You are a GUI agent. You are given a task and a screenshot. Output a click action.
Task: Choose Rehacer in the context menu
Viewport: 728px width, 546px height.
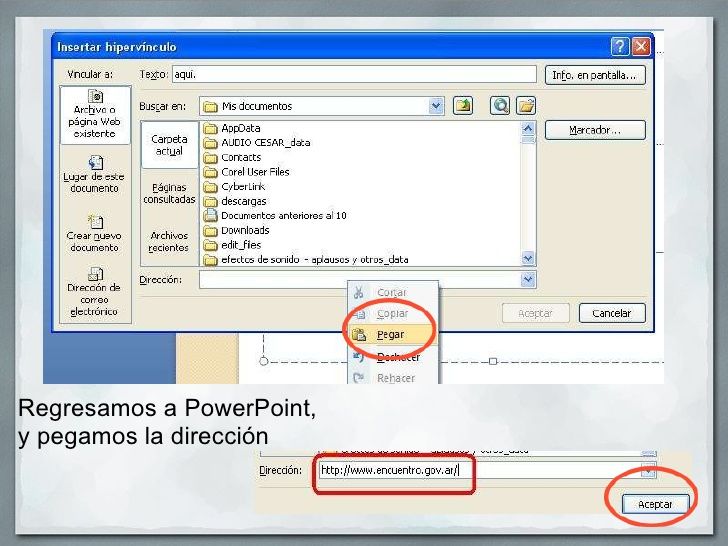(x=392, y=378)
